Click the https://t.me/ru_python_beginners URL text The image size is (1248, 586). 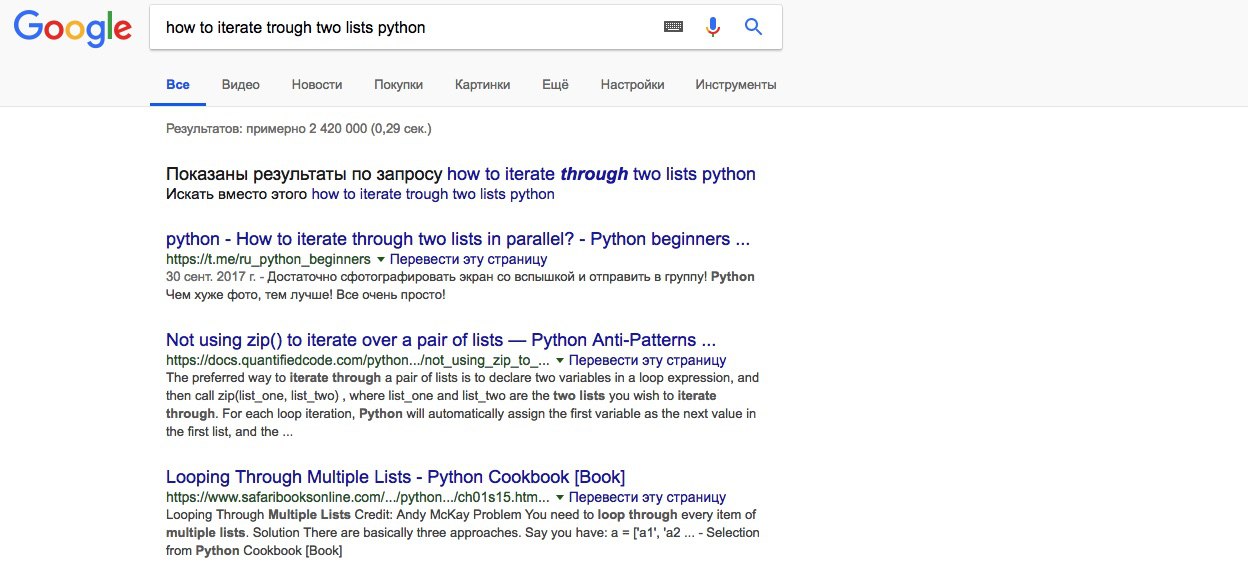(x=268, y=260)
